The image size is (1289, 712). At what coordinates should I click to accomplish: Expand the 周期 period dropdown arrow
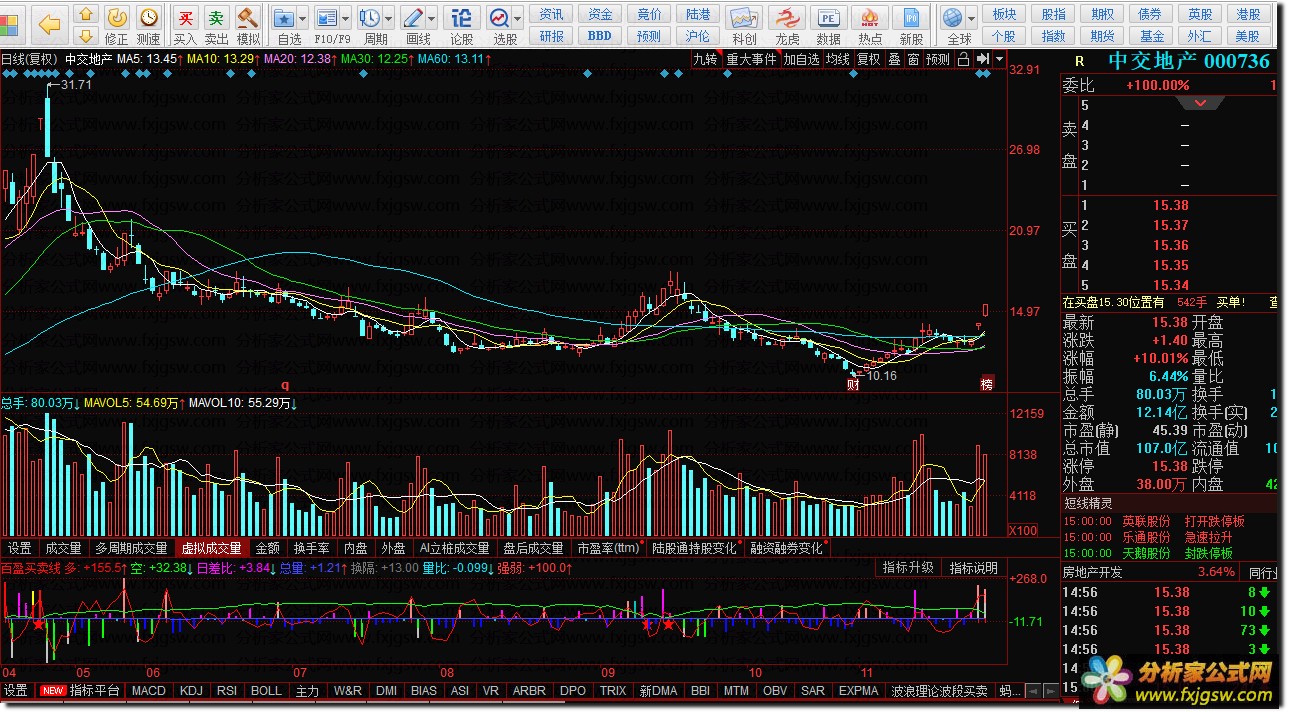click(388, 19)
